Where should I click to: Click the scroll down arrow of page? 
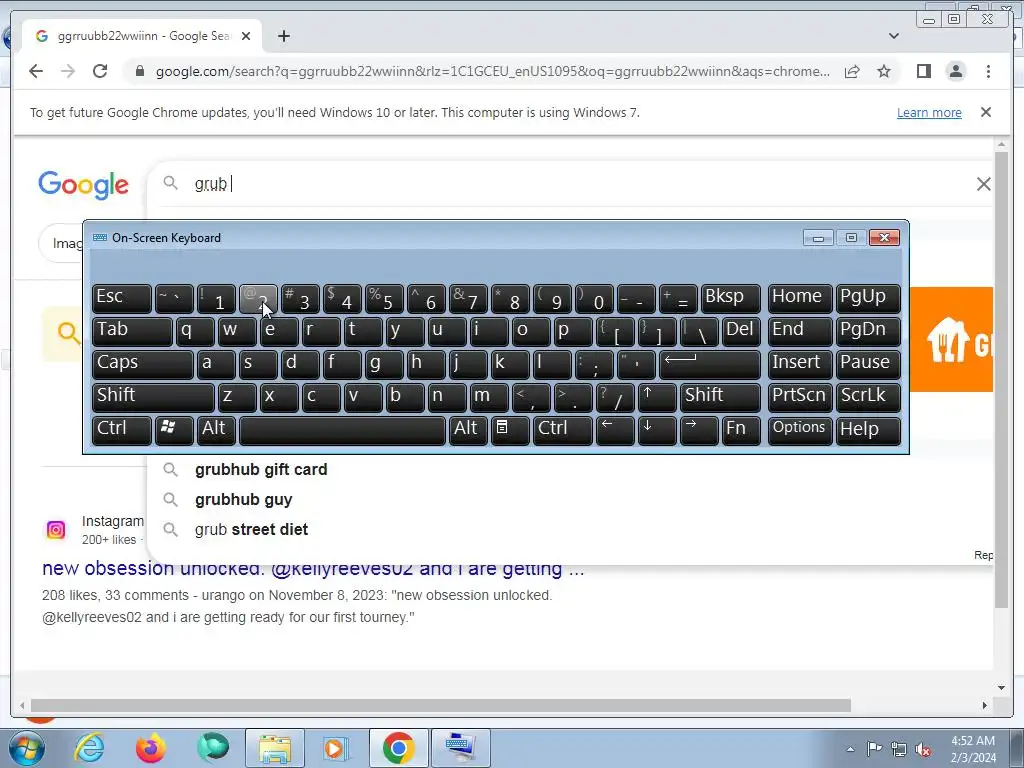(1001, 687)
